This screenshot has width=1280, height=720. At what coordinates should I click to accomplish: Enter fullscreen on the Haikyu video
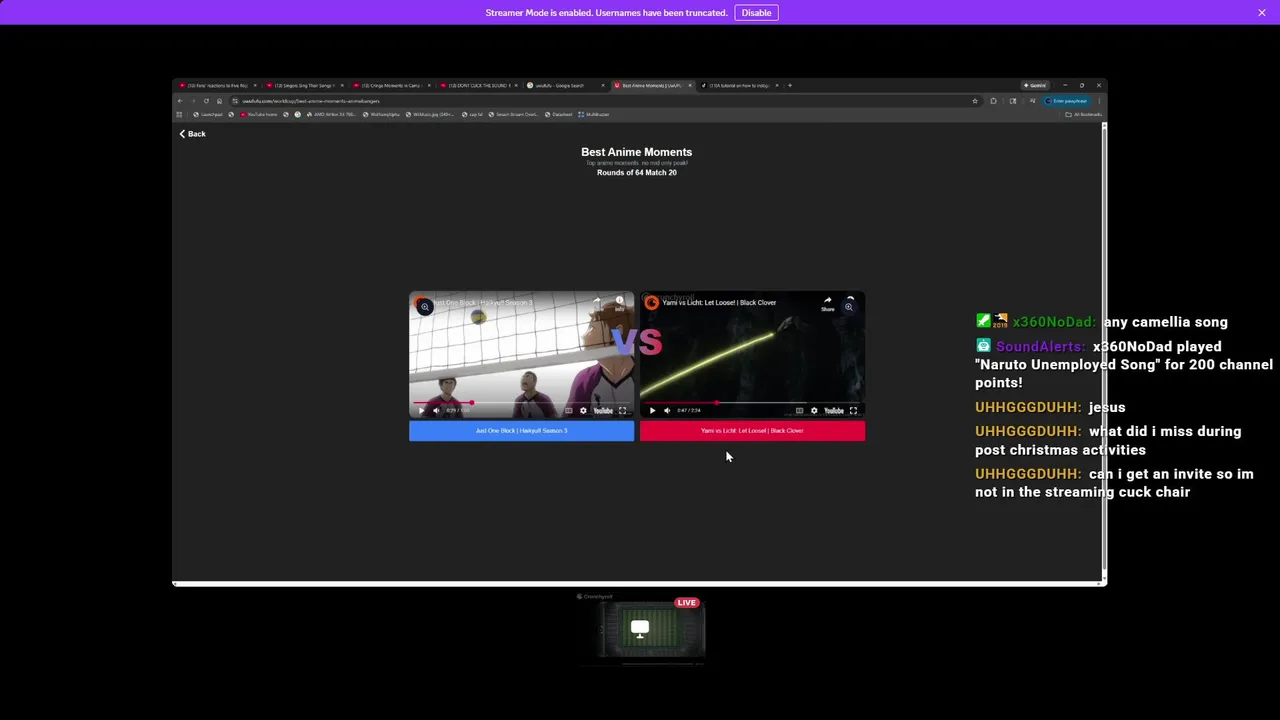pos(622,410)
